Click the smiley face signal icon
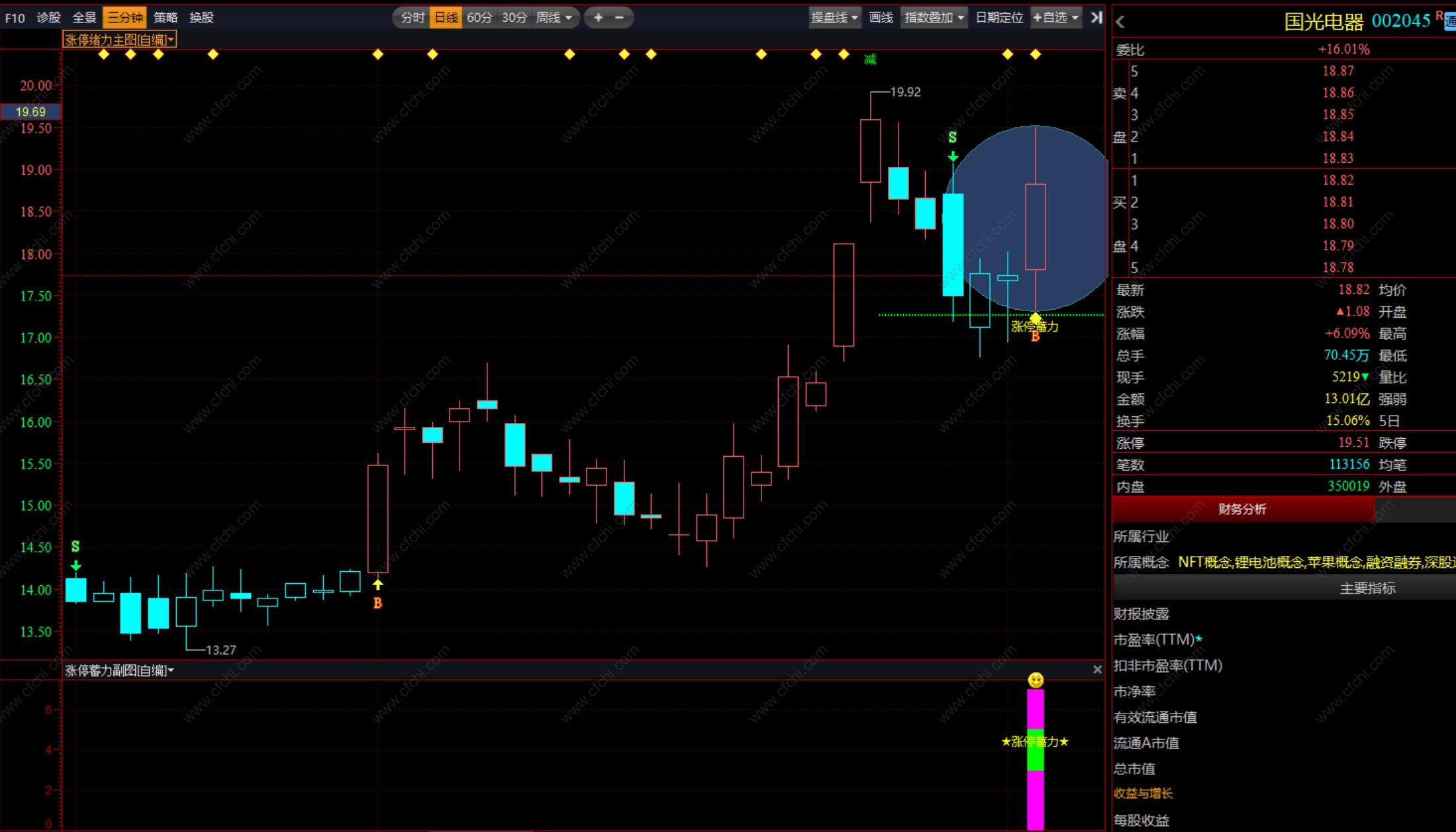1456x832 pixels. (1036, 680)
